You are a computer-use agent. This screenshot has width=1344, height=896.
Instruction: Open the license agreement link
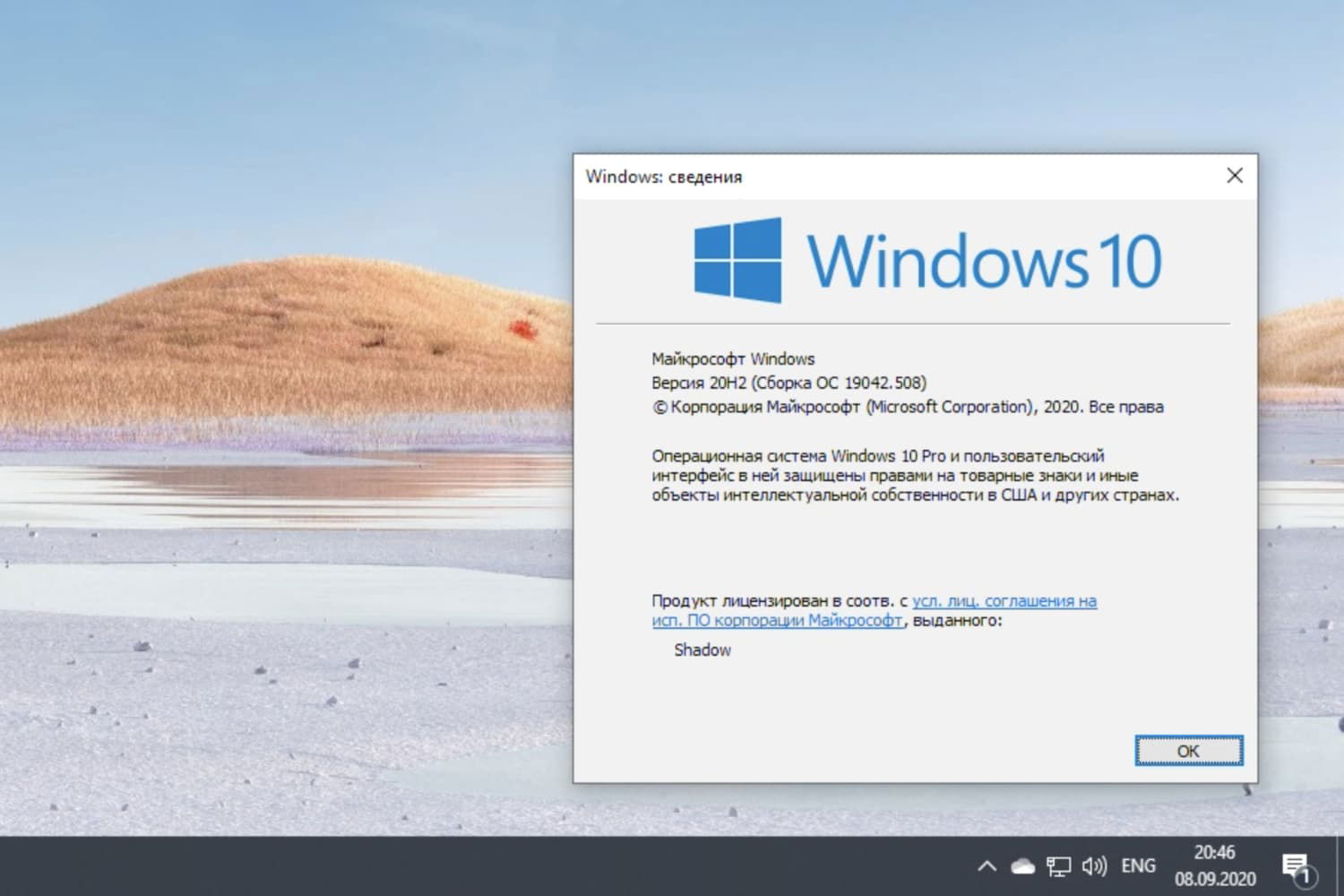point(1005,600)
